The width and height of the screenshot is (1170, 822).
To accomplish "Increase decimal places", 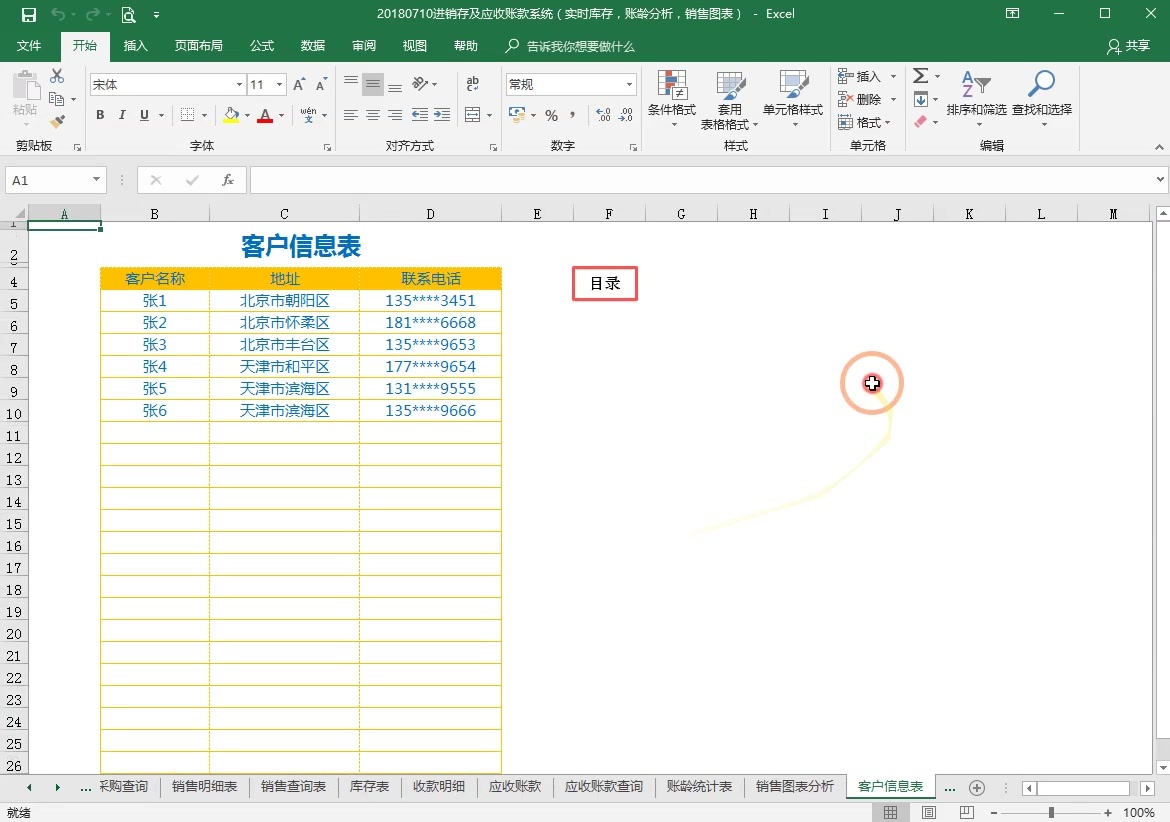I will [x=604, y=115].
